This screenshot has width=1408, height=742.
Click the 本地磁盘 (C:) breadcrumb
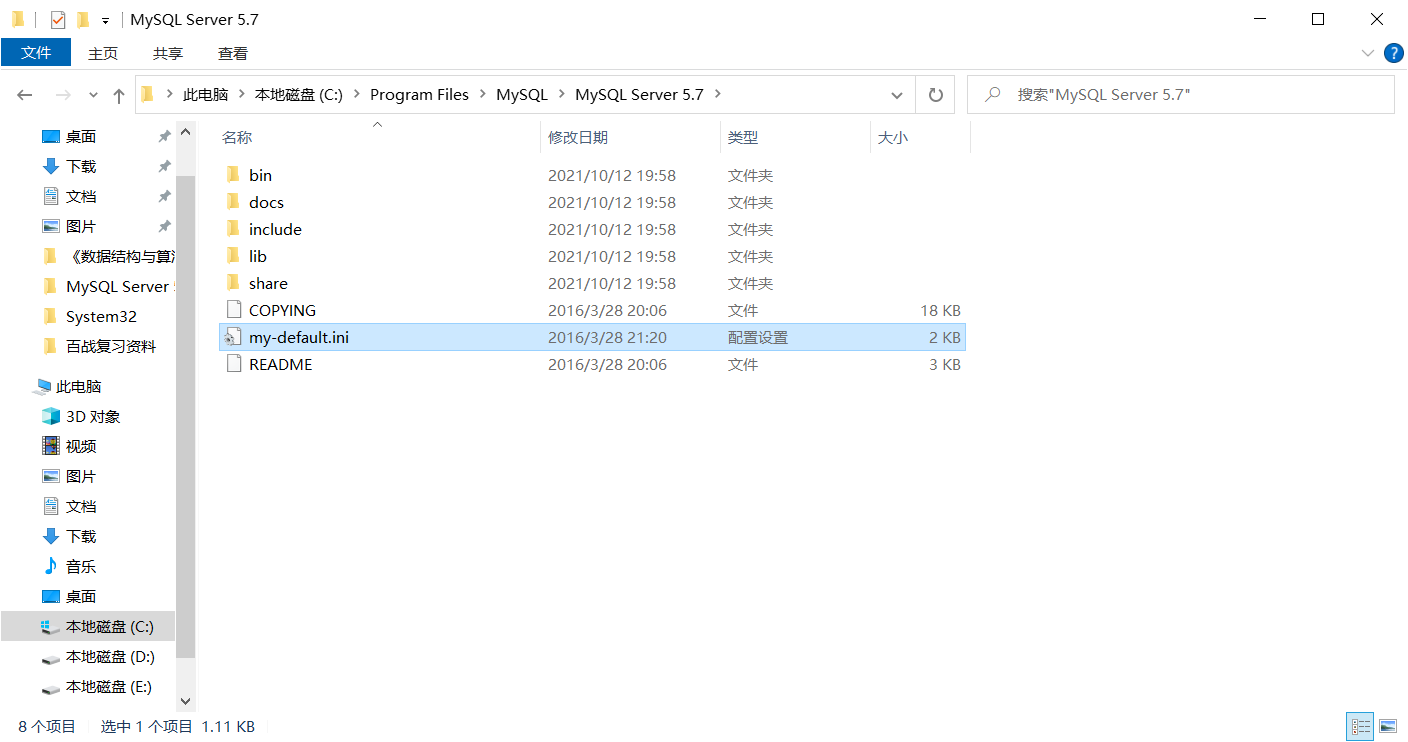coord(299,95)
